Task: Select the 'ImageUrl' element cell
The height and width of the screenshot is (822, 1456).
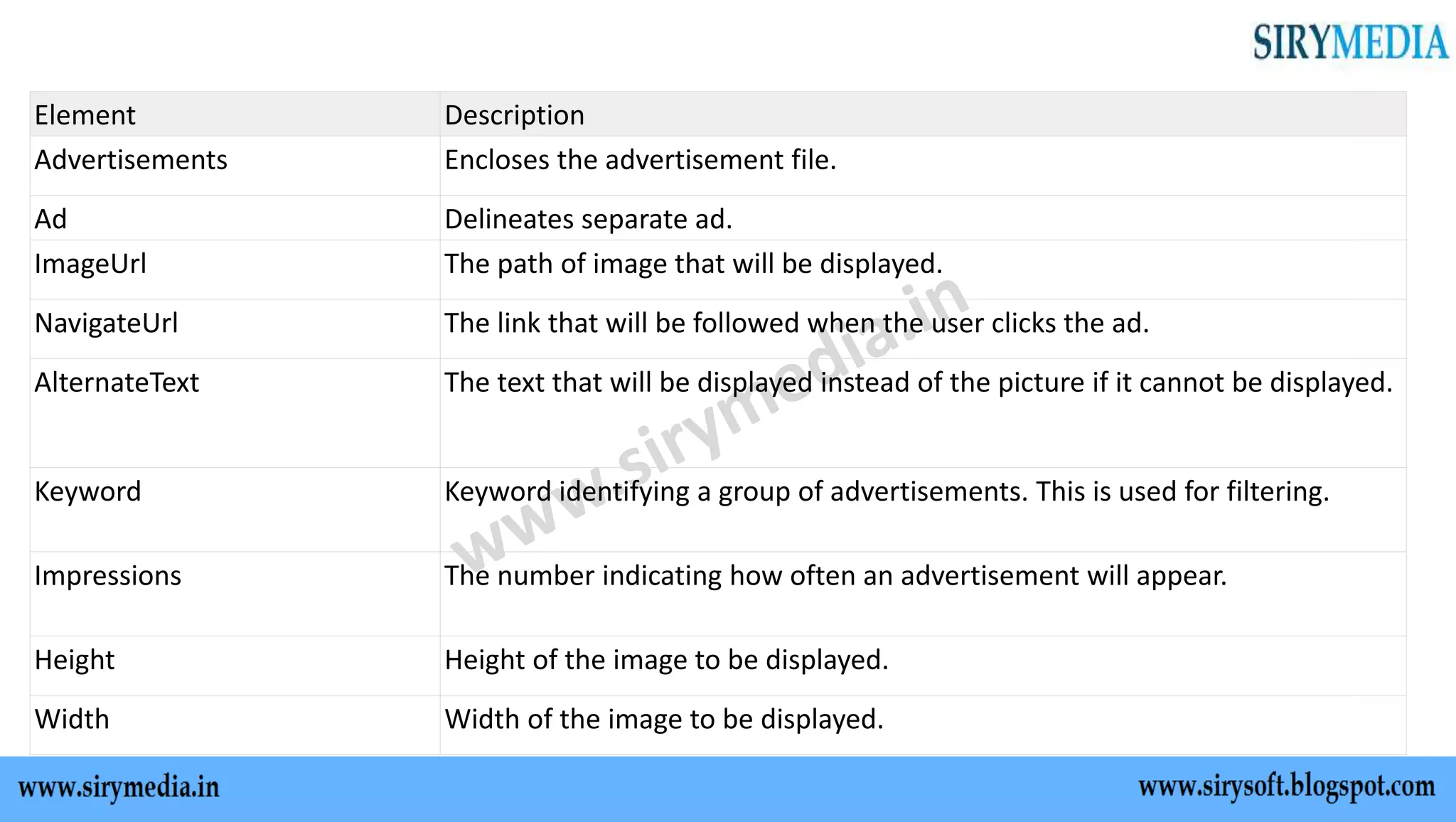Action: click(x=235, y=269)
